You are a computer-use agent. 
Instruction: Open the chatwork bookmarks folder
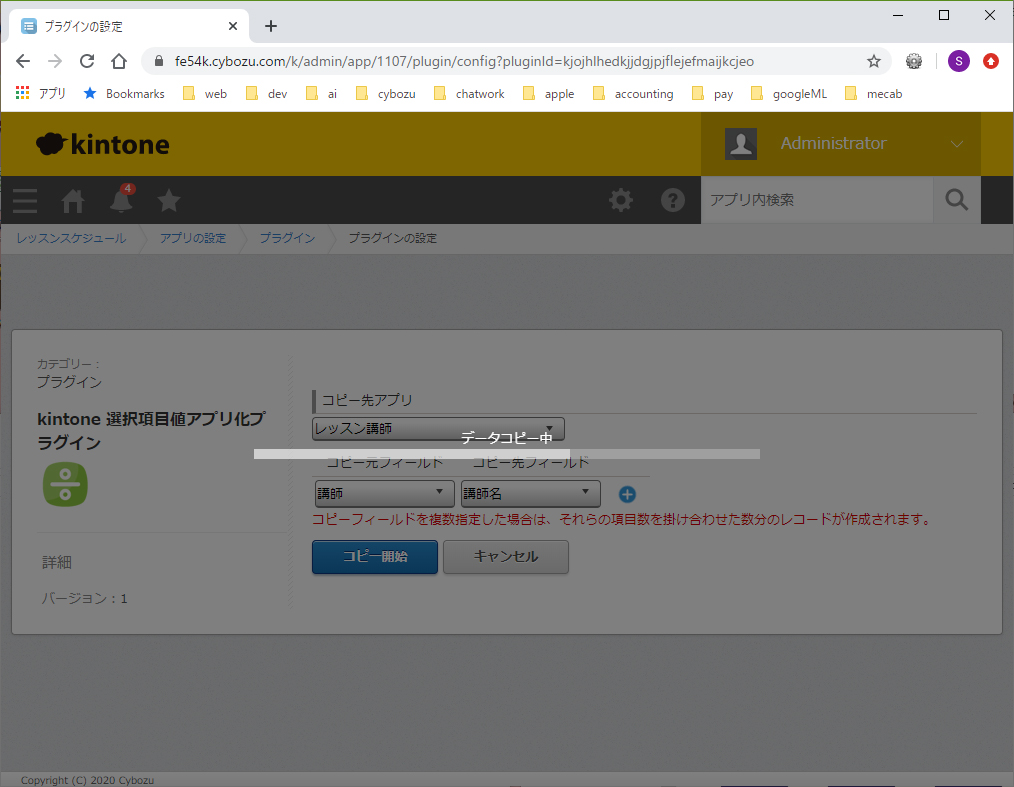(x=469, y=94)
